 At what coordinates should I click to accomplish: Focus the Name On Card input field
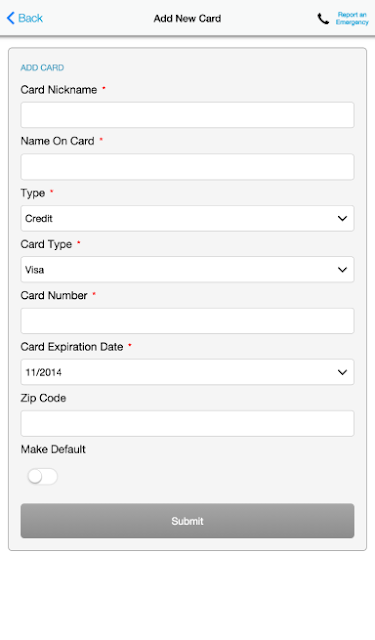tap(187, 167)
